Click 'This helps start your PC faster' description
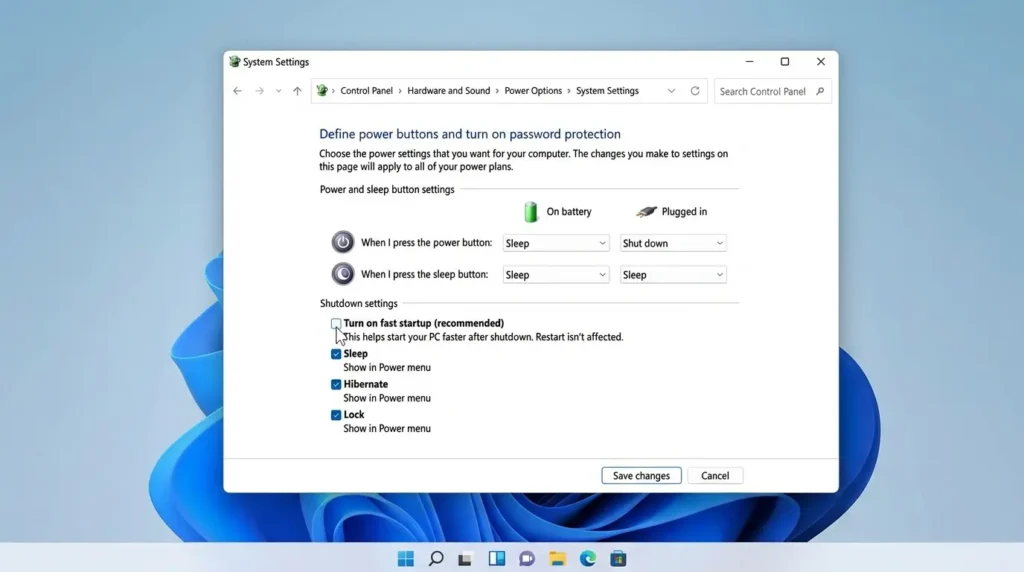Image resolution: width=1024 pixels, height=572 pixels. 483,337
